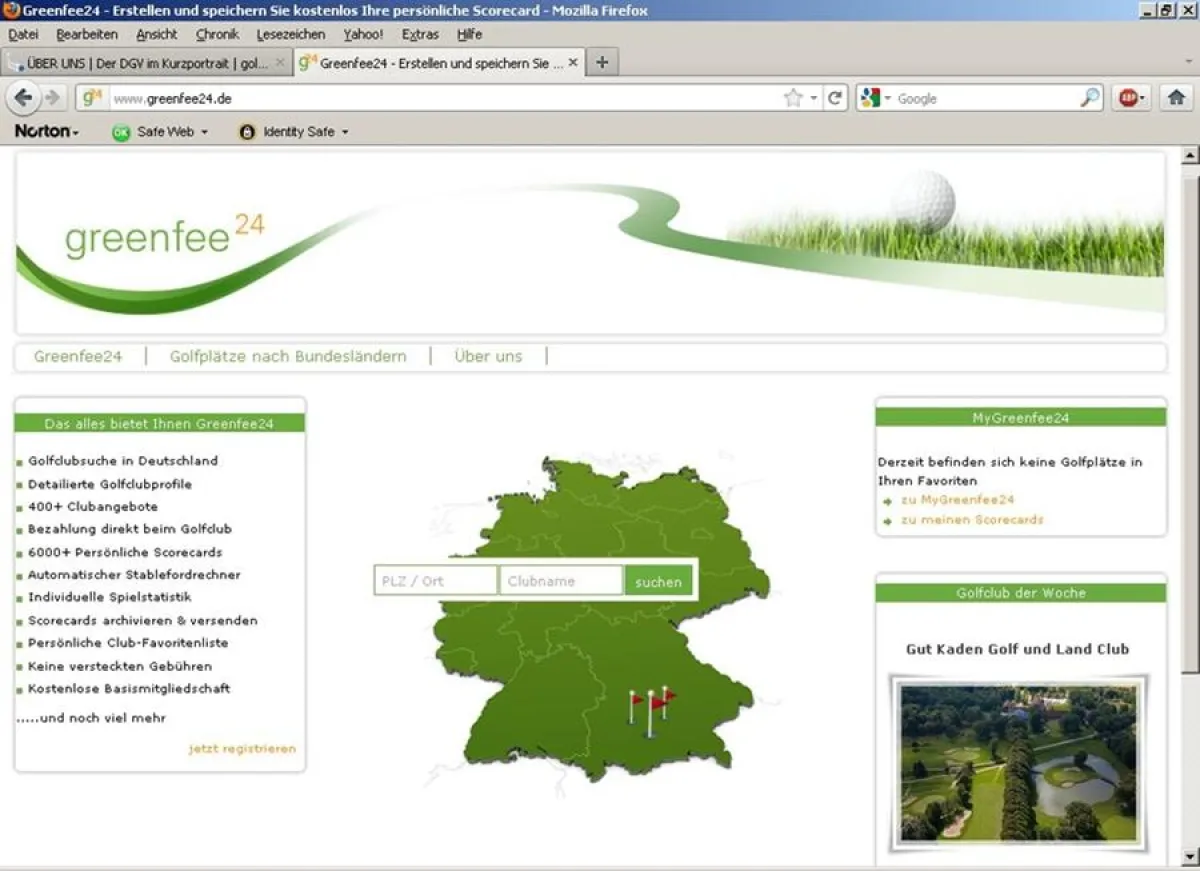The width and height of the screenshot is (1200, 871).
Task: Open the Adblock Plus icon
Action: point(1128,98)
